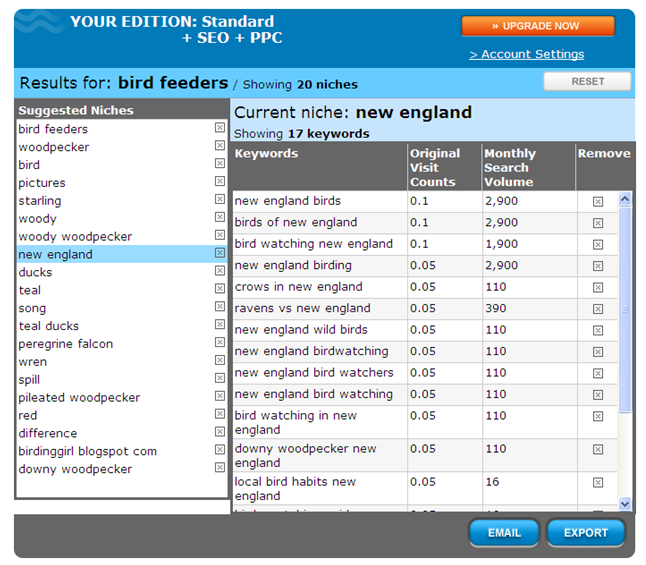
Task: Select the starling niche
Action: pos(40,201)
